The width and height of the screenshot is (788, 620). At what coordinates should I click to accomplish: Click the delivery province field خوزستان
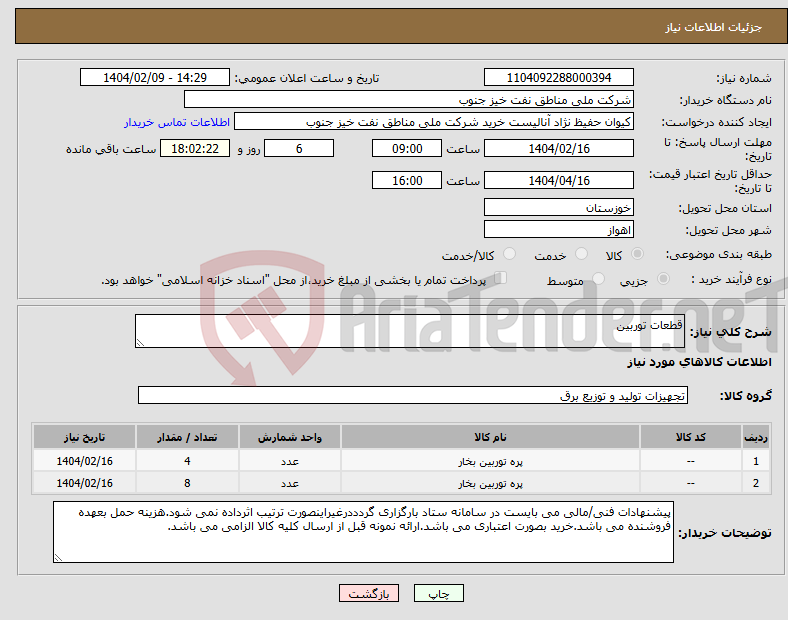coord(558,207)
